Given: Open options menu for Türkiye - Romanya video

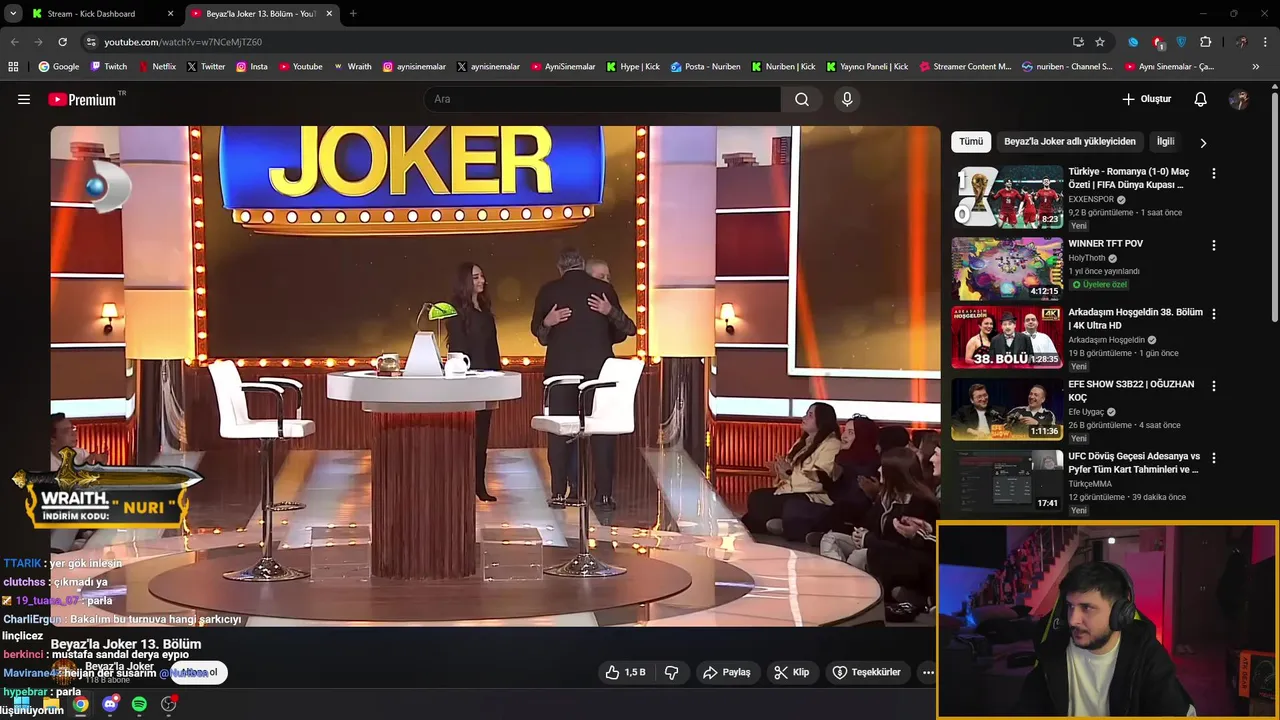Looking at the screenshot, I should pos(1214,173).
